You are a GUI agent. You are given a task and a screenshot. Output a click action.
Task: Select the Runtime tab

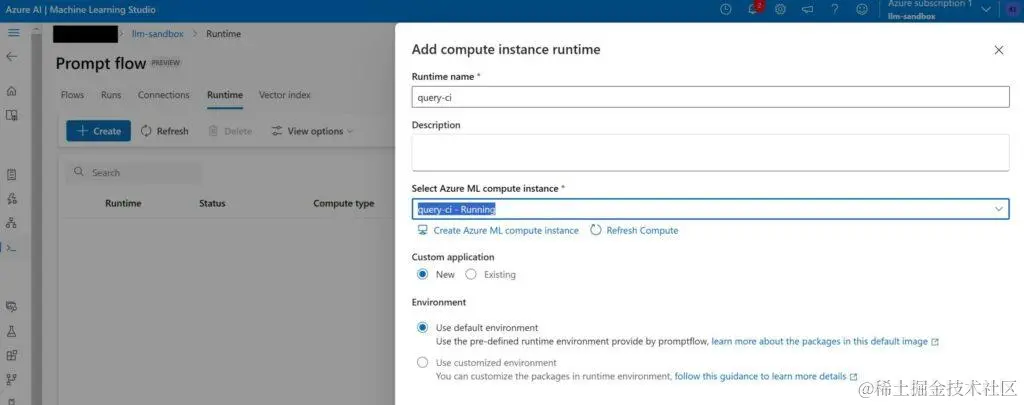coord(225,95)
